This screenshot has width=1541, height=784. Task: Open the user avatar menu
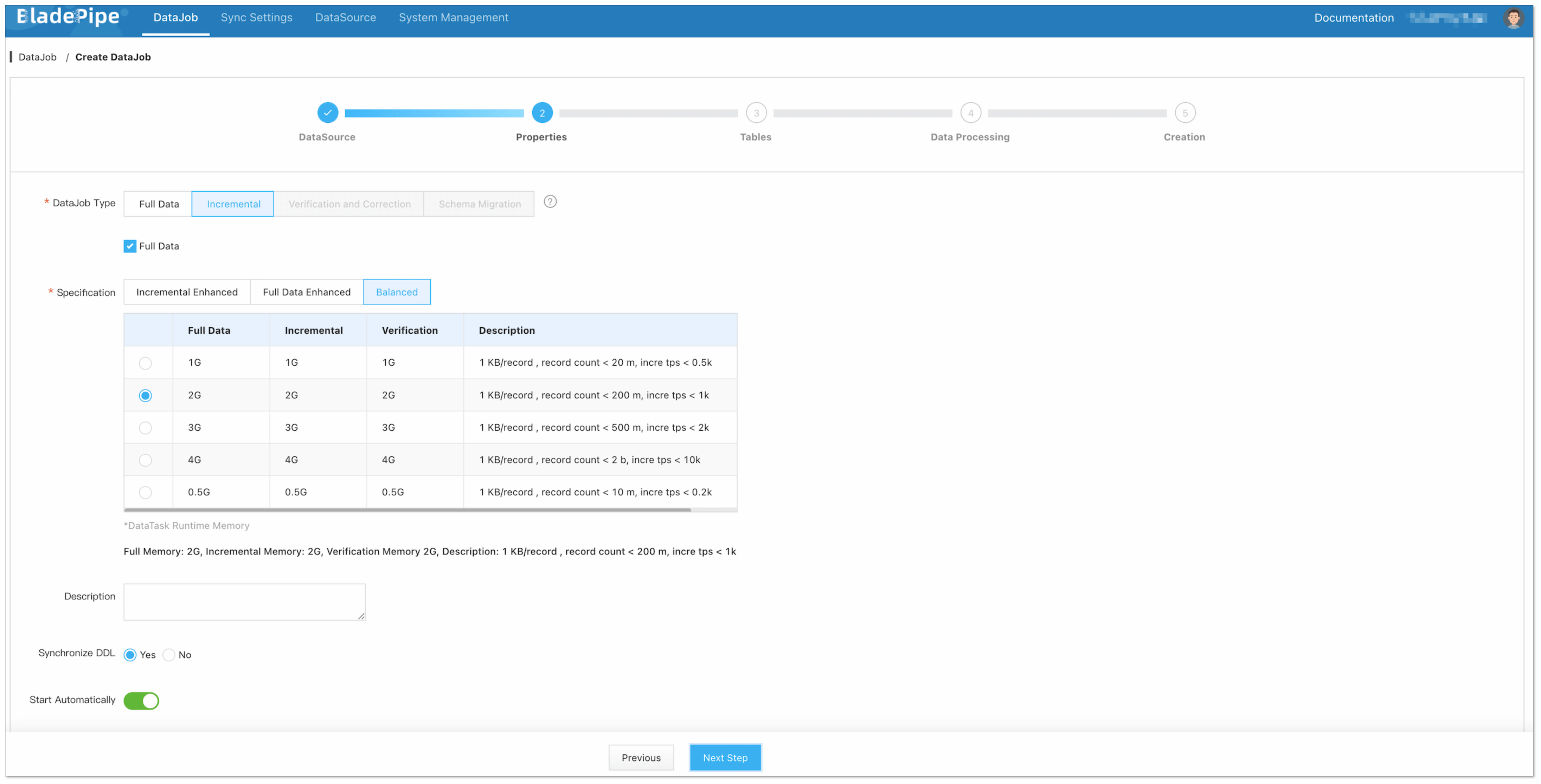coord(1513,18)
